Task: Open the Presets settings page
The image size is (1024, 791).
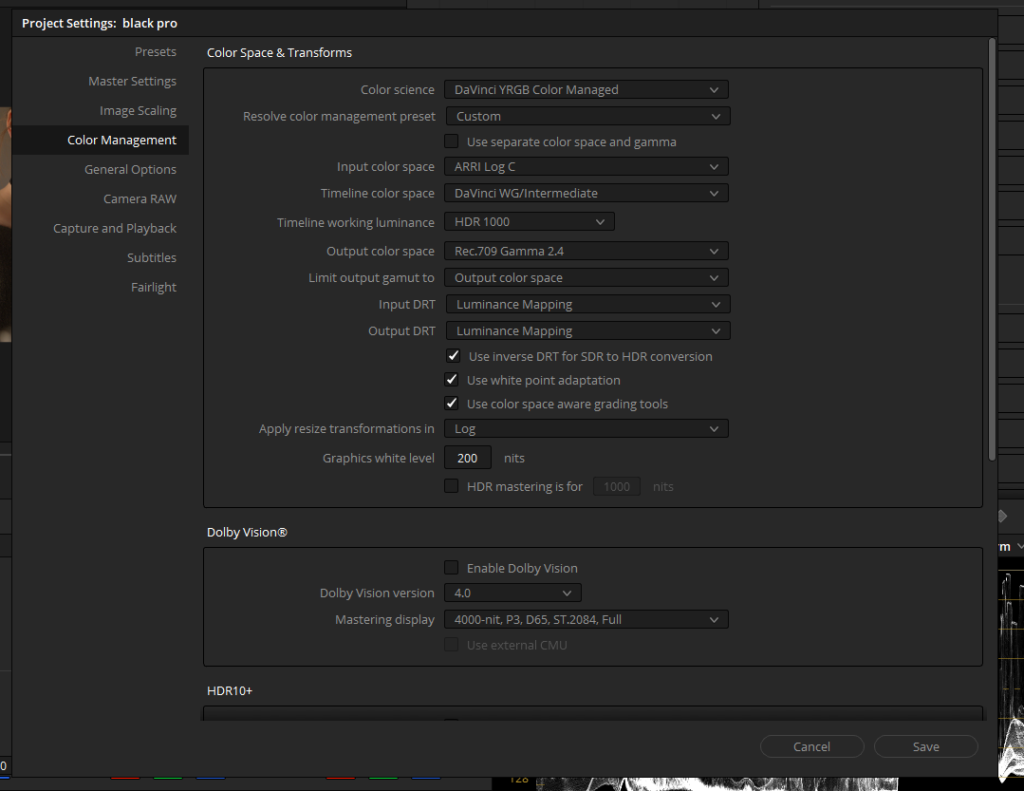Action: click(x=155, y=52)
